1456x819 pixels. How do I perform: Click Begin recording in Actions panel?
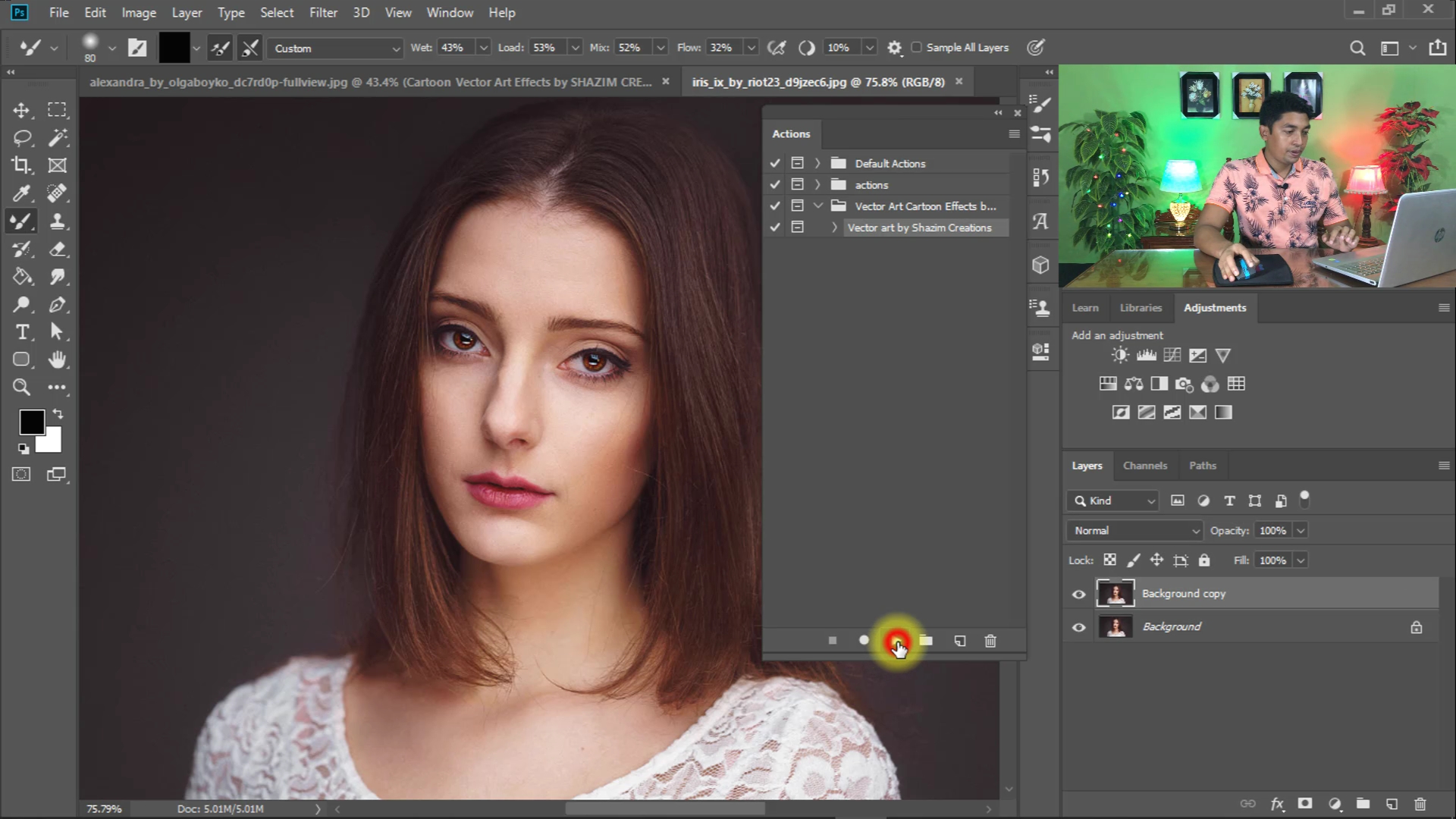[x=864, y=641]
